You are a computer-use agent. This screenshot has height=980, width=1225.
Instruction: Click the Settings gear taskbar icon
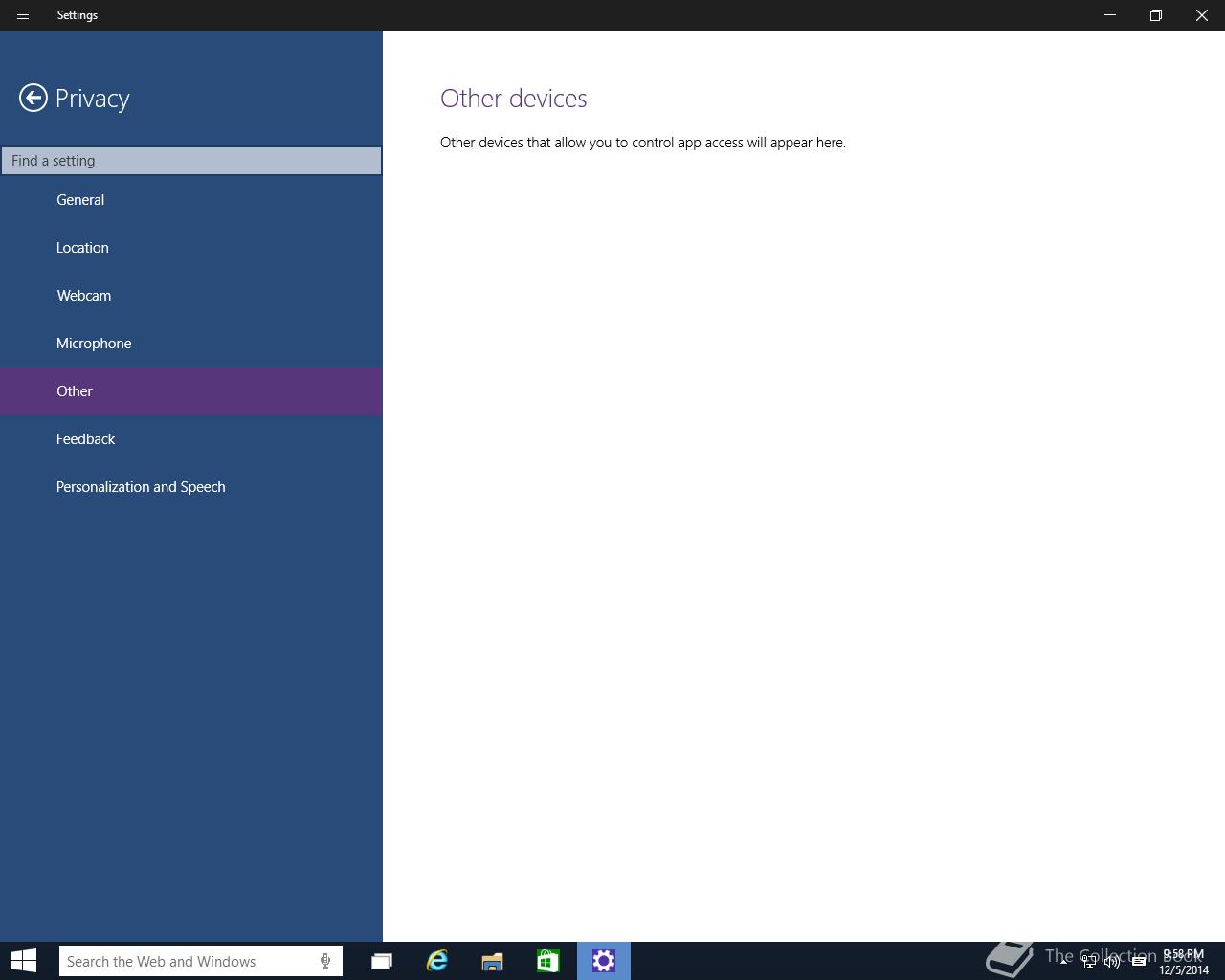click(x=604, y=961)
